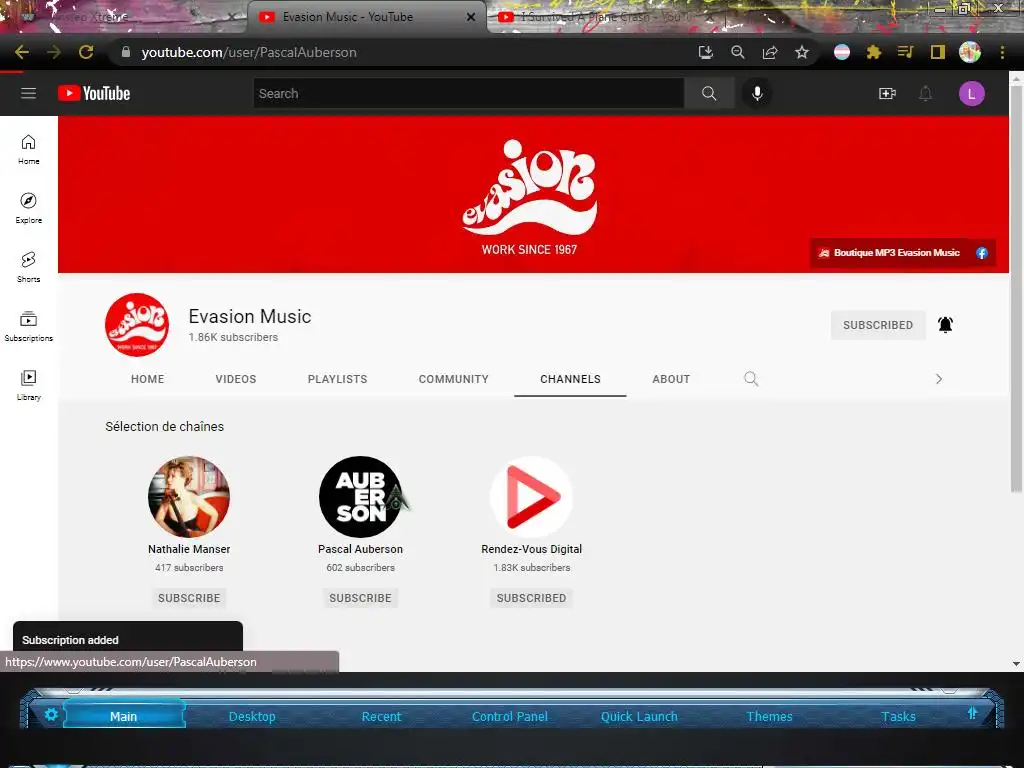
Task: Go to Home in the sidebar
Action: coord(28,150)
